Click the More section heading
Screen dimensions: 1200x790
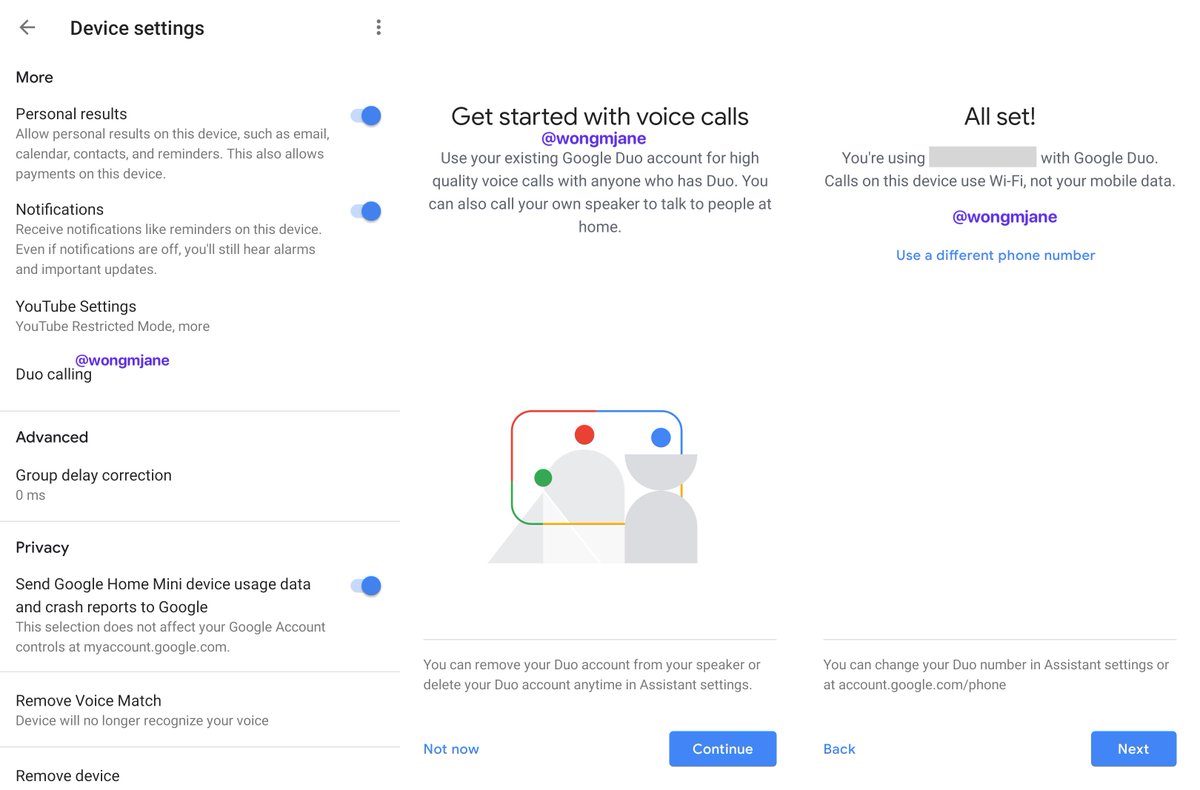tap(34, 77)
